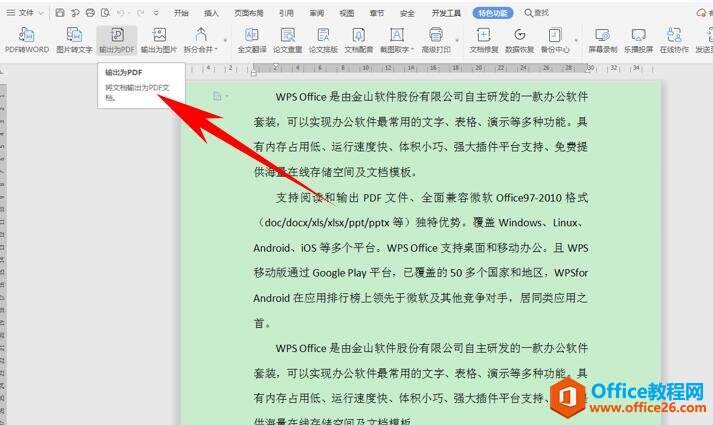Click the single-character line "首。"

click(x=262, y=323)
